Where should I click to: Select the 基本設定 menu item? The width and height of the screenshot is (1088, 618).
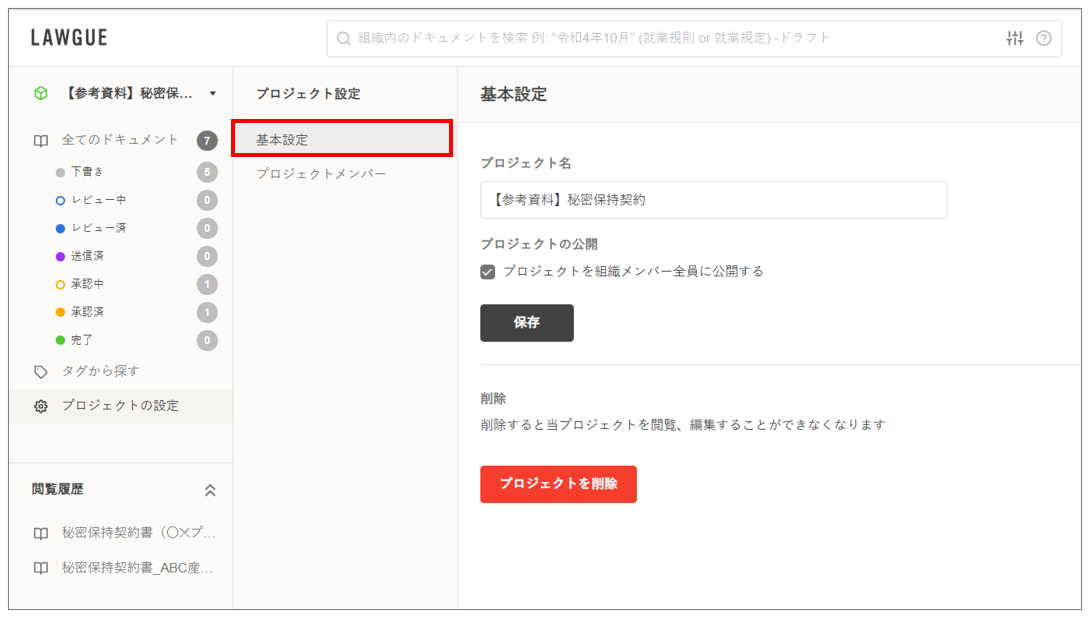pyautogui.click(x=341, y=139)
